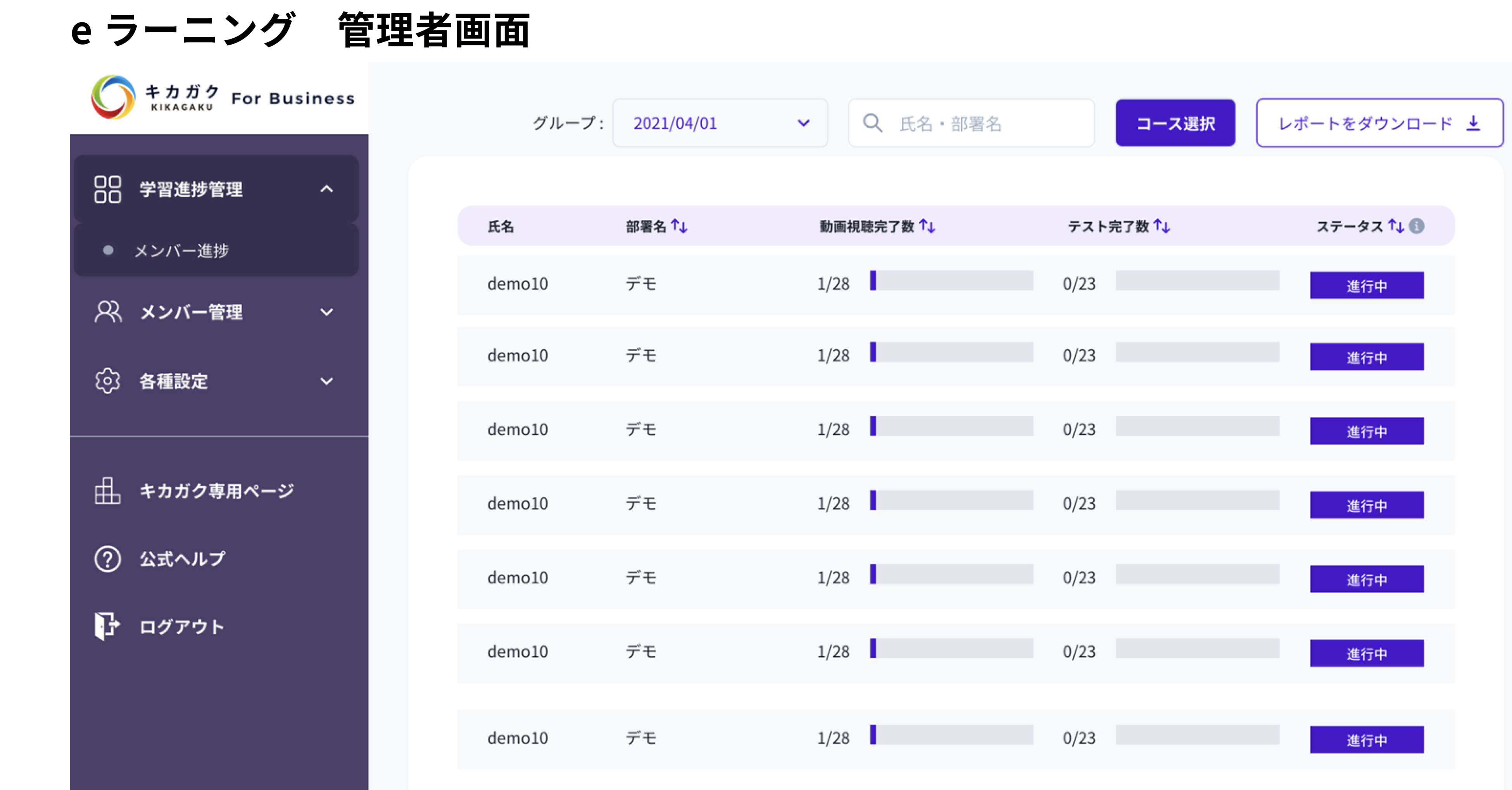
Task: Click the ステータス info icon
Action: pos(1416,226)
